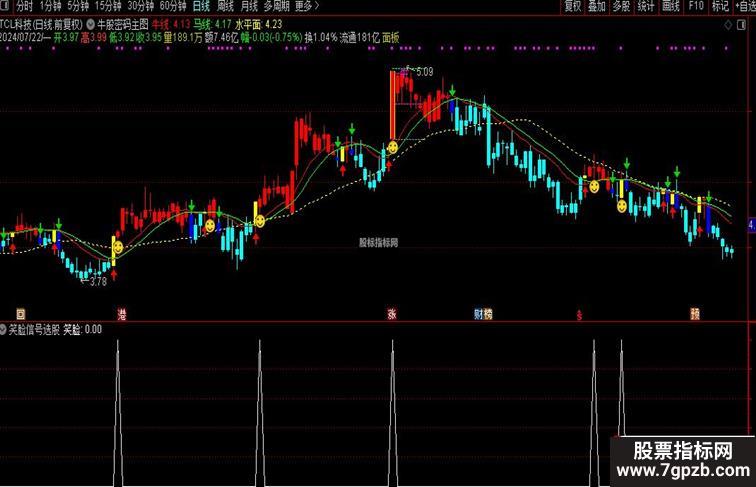Screen dimensions: 756x487
Task: Click the 标记 mark button
Action: [720, 6]
